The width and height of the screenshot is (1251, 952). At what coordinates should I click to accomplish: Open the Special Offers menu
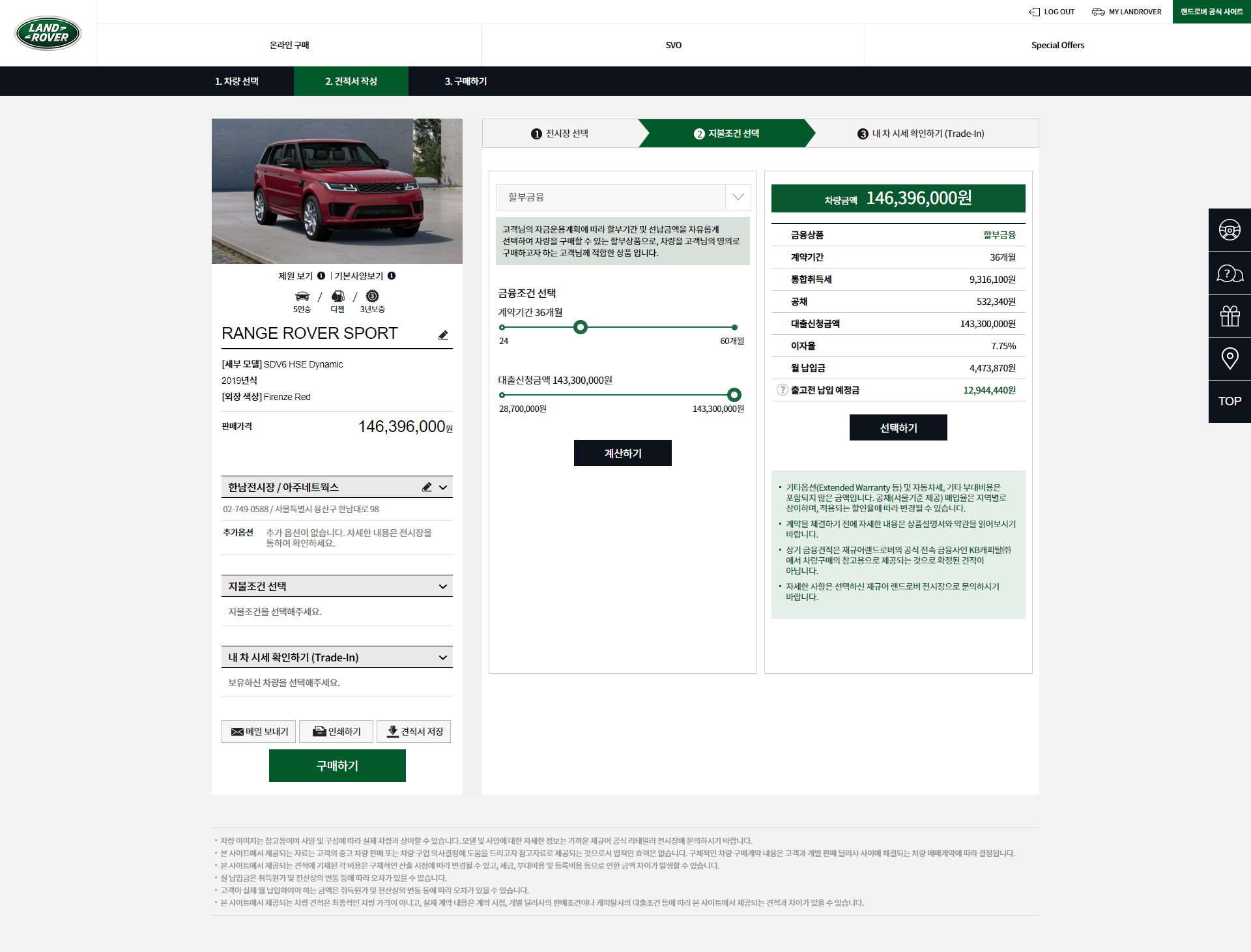pos(1058,45)
